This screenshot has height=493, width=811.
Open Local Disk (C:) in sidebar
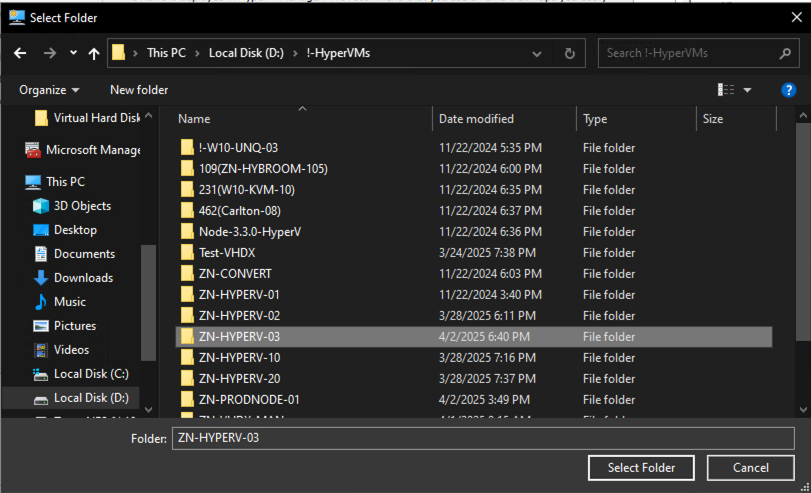[90, 374]
